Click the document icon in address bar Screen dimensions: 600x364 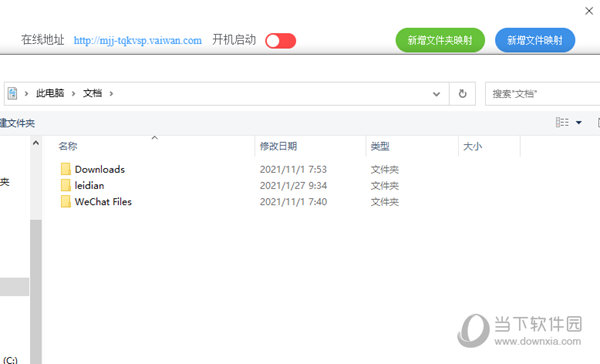pyautogui.click(x=13, y=93)
